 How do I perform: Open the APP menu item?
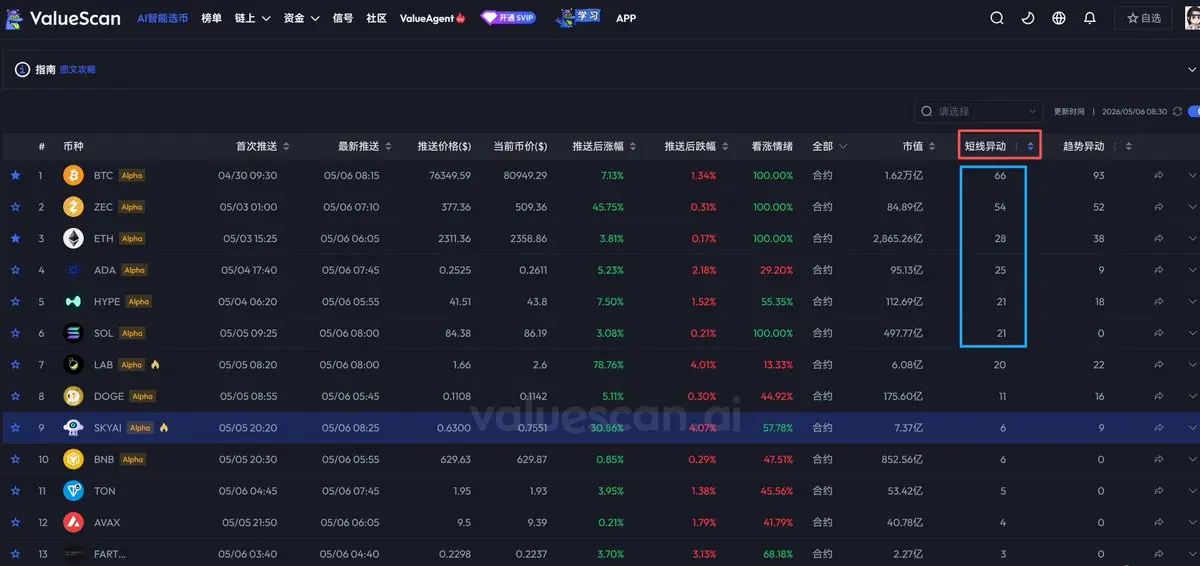point(626,18)
